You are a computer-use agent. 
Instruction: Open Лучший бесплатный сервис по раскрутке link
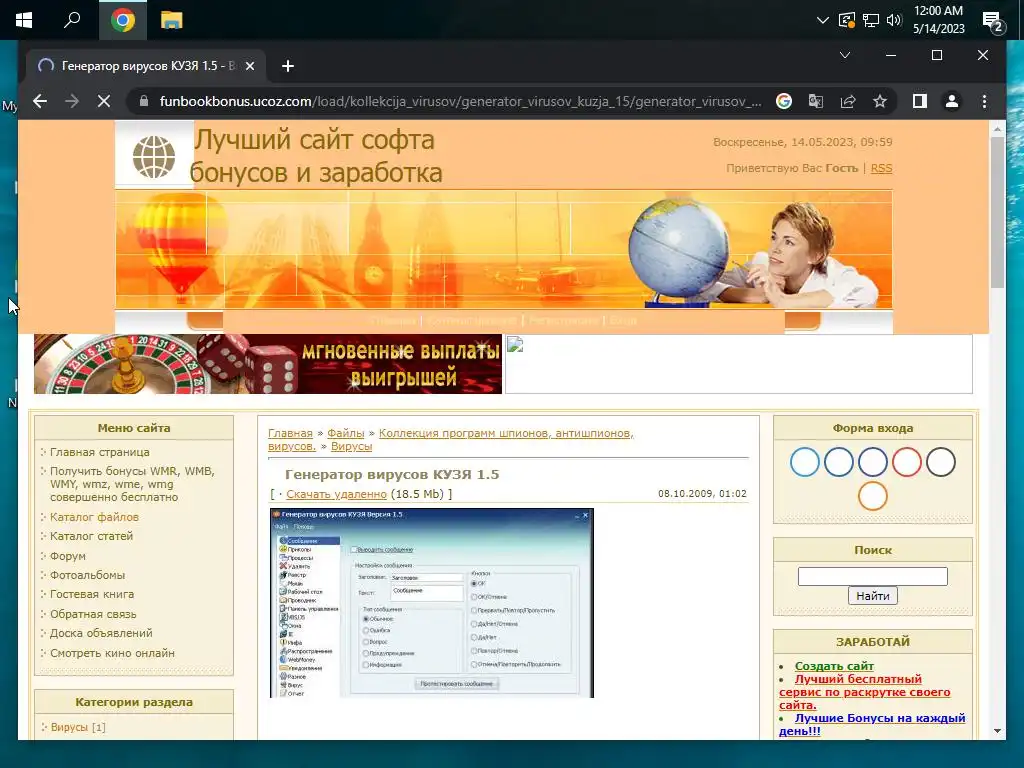pyautogui.click(x=864, y=692)
